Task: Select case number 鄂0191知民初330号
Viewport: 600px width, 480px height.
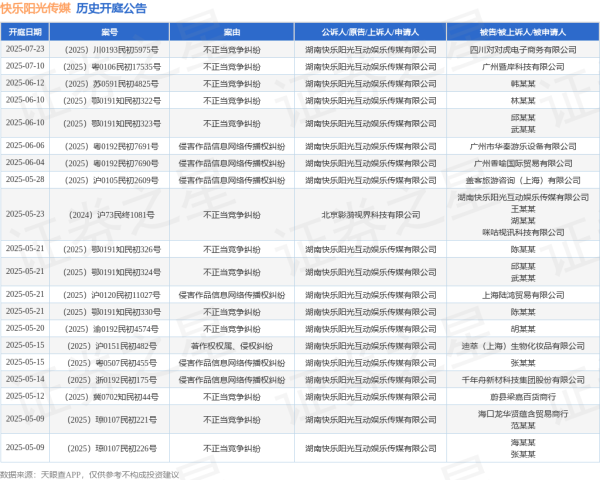Action: click(112, 312)
